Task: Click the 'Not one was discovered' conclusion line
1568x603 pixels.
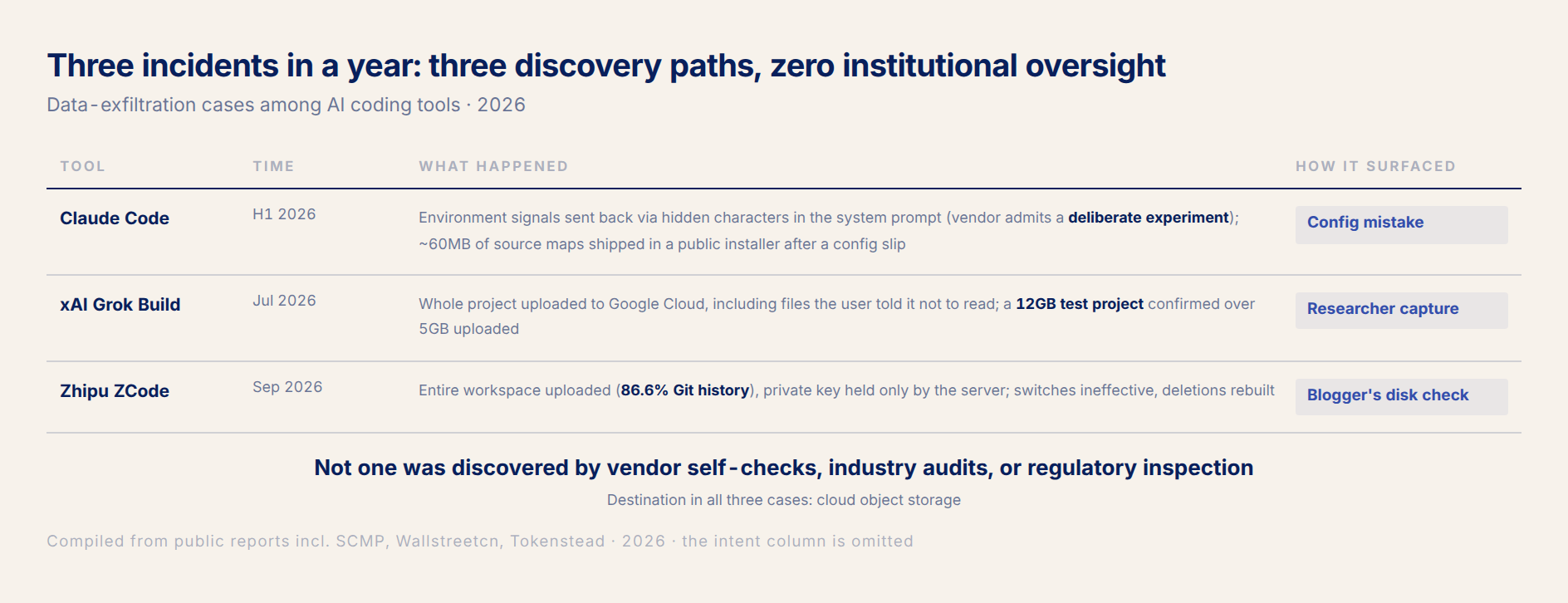Action: 784,468
